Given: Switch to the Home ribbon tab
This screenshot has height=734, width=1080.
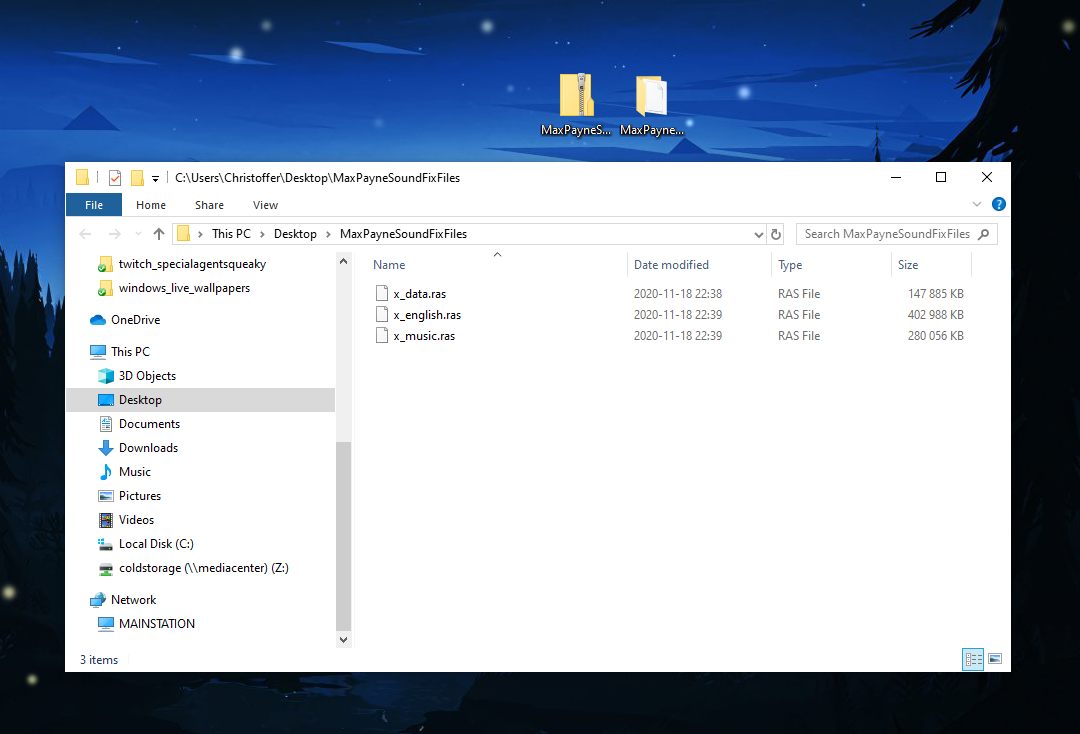Looking at the screenshot, I should pos(150,204).
